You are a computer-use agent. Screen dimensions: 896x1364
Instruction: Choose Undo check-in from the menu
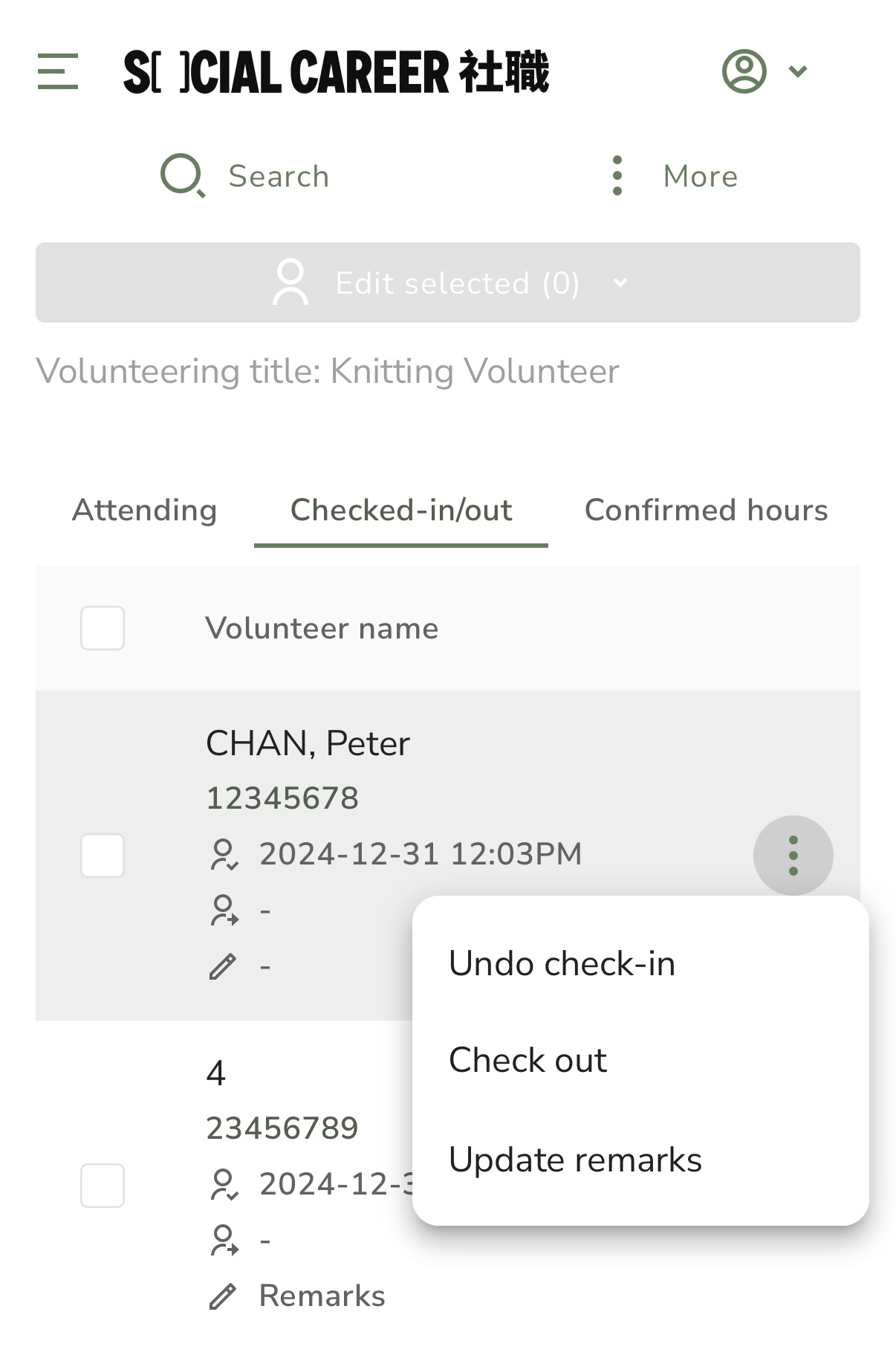[562, 964]
